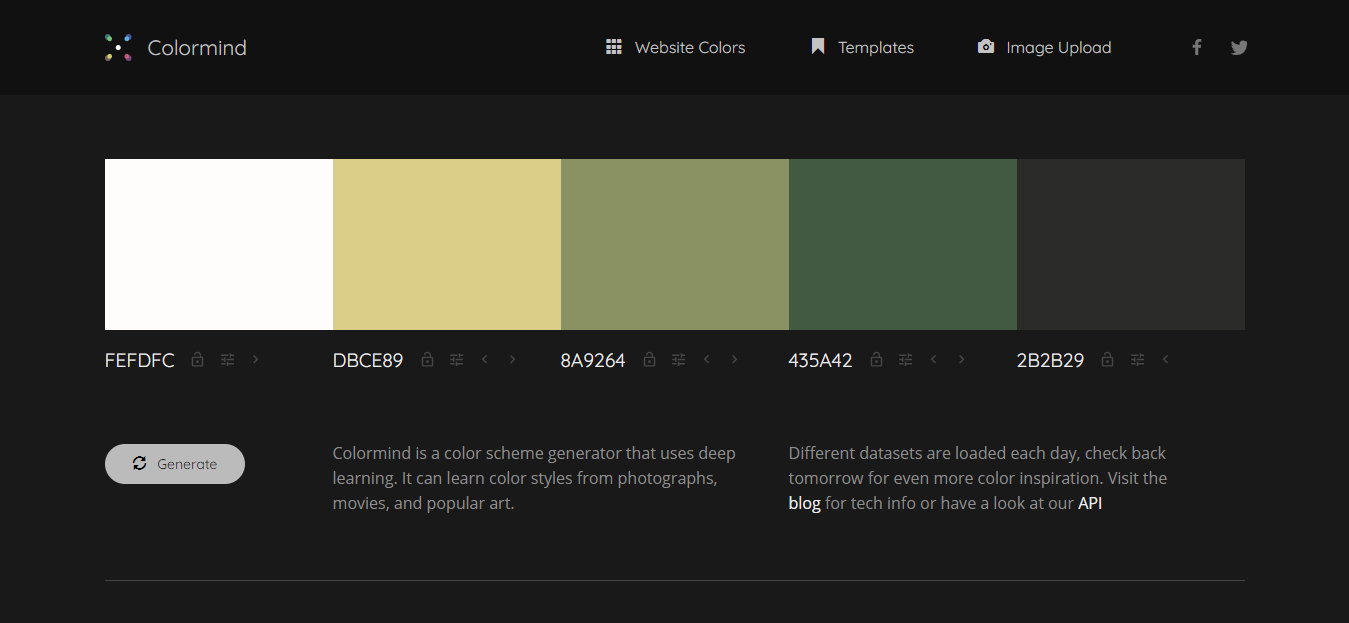
Task: Go to the Templates page
Action: 862,47
